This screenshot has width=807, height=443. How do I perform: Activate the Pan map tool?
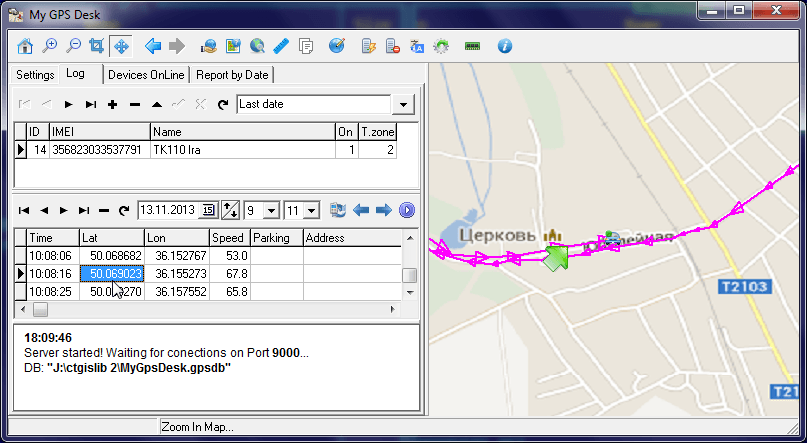pos(120,46)
